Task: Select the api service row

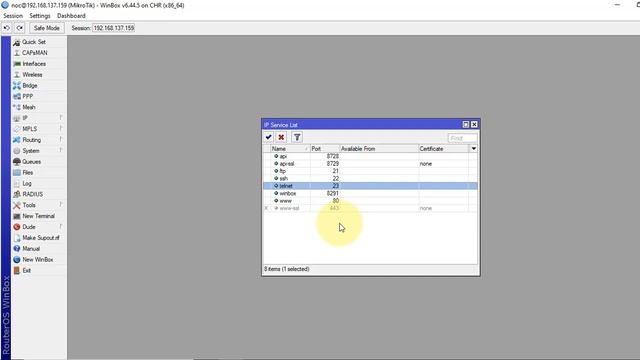Action: [370, 156]
